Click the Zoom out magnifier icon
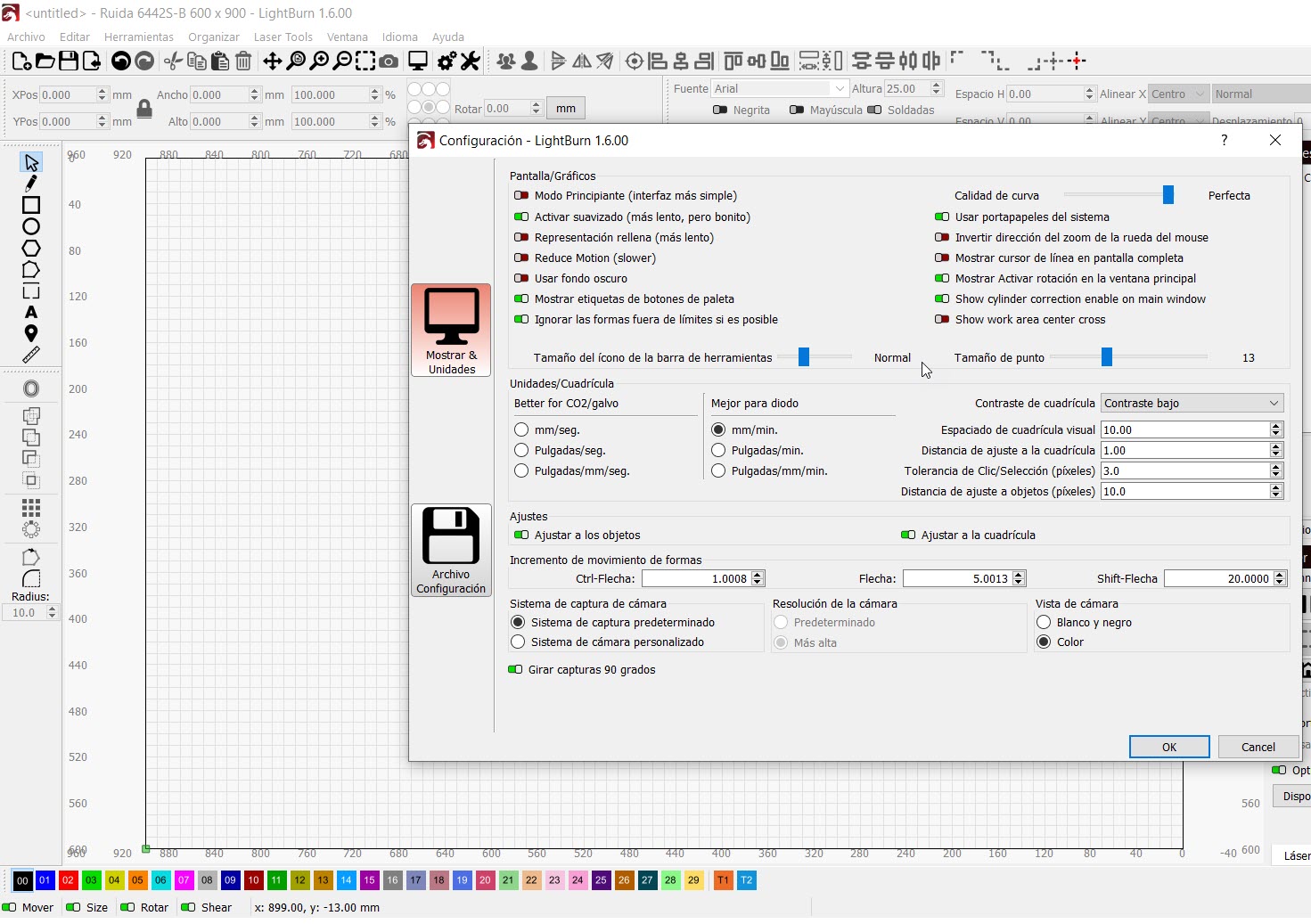Screen dimensions: 1311x924 coord(342,61)
